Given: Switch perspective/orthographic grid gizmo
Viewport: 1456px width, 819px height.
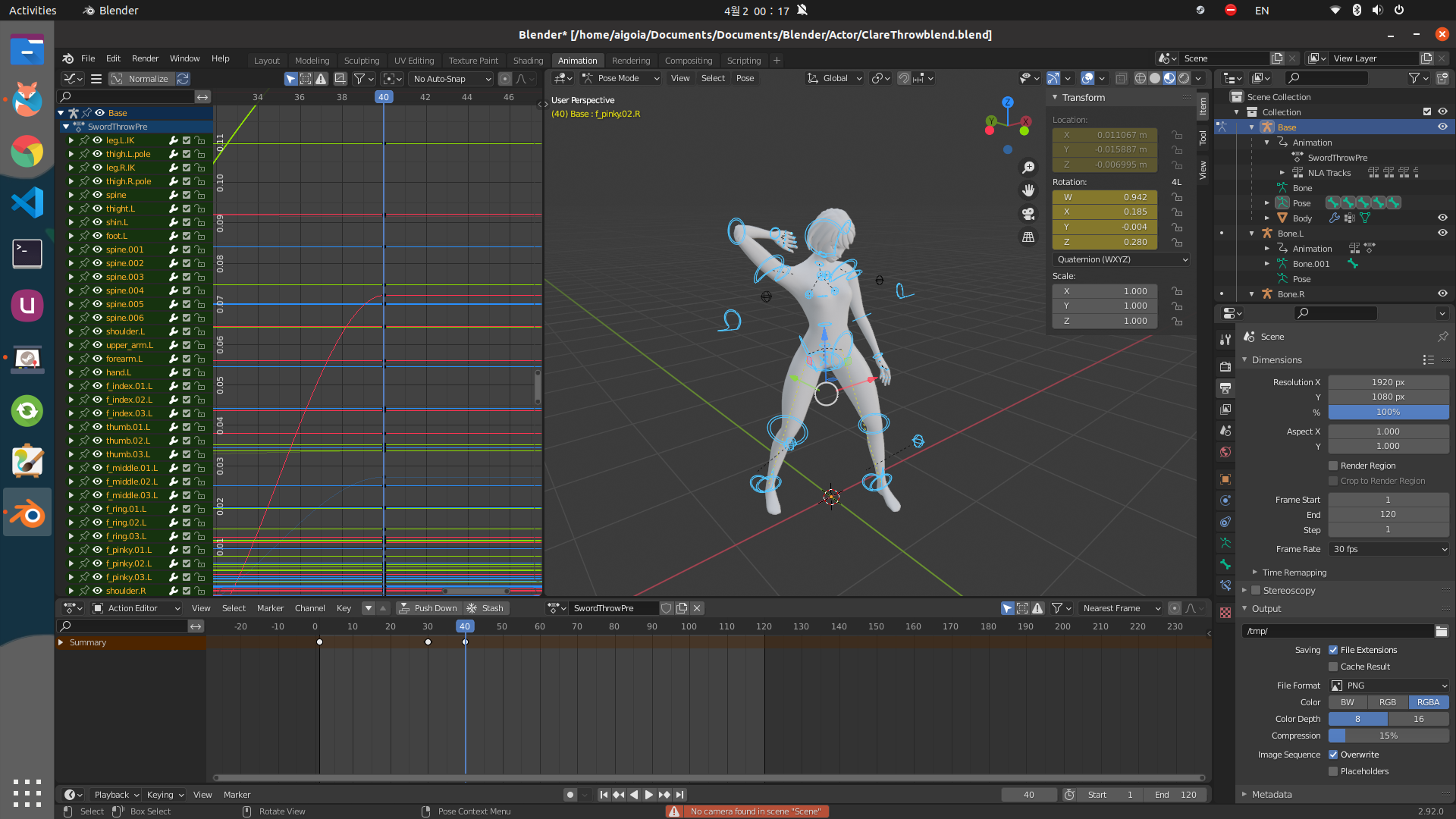Looking at the screenshot, I should 1028,237.
